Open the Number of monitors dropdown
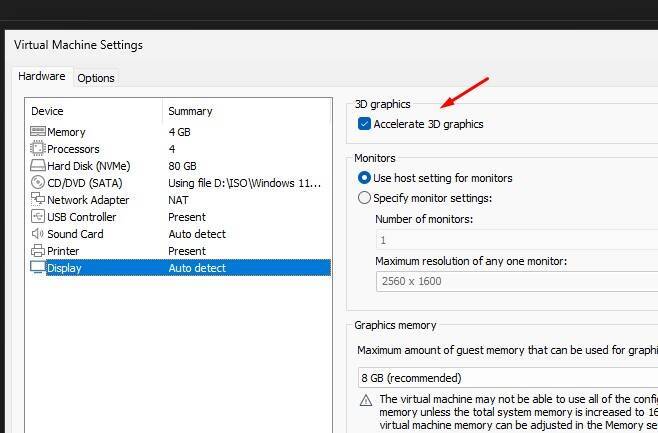 tap(517, 240)
